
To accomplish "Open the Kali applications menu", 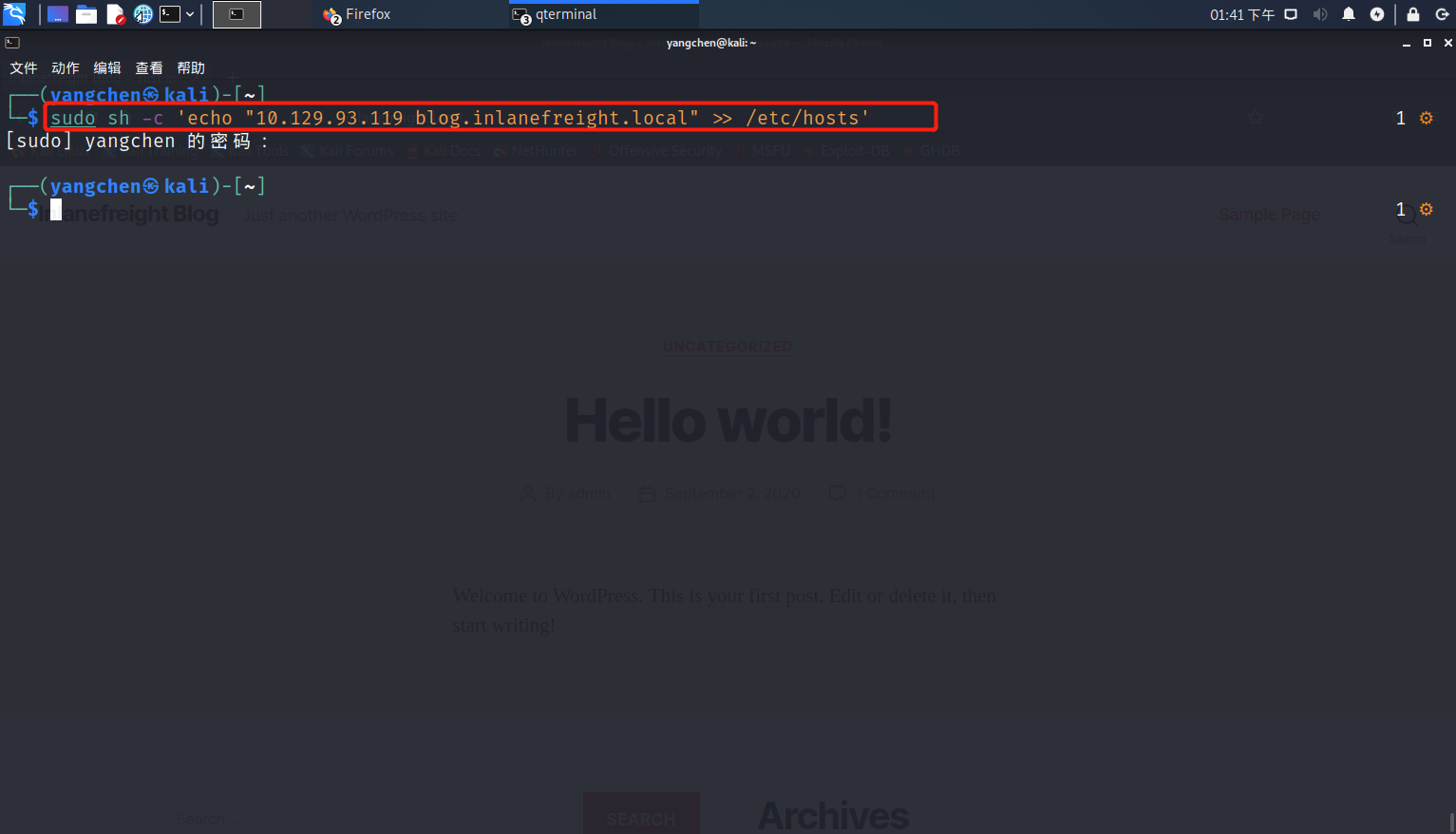I will click(14, 14).
